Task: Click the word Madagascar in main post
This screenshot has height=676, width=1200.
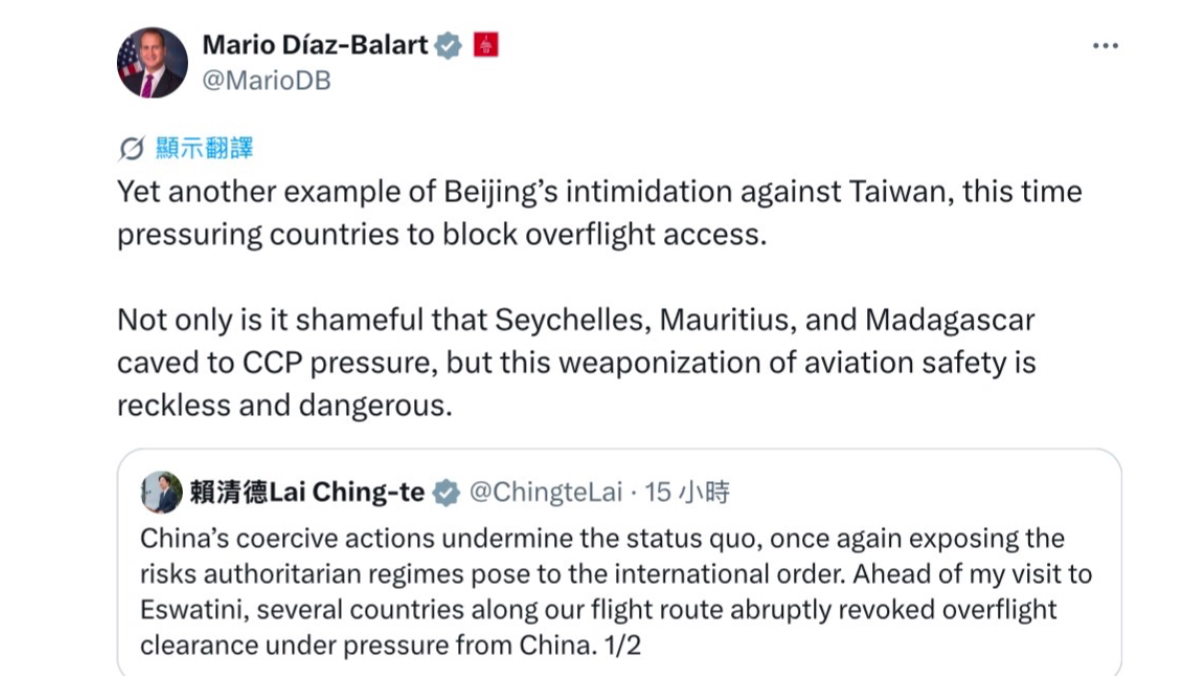Action: coord(950,321)
